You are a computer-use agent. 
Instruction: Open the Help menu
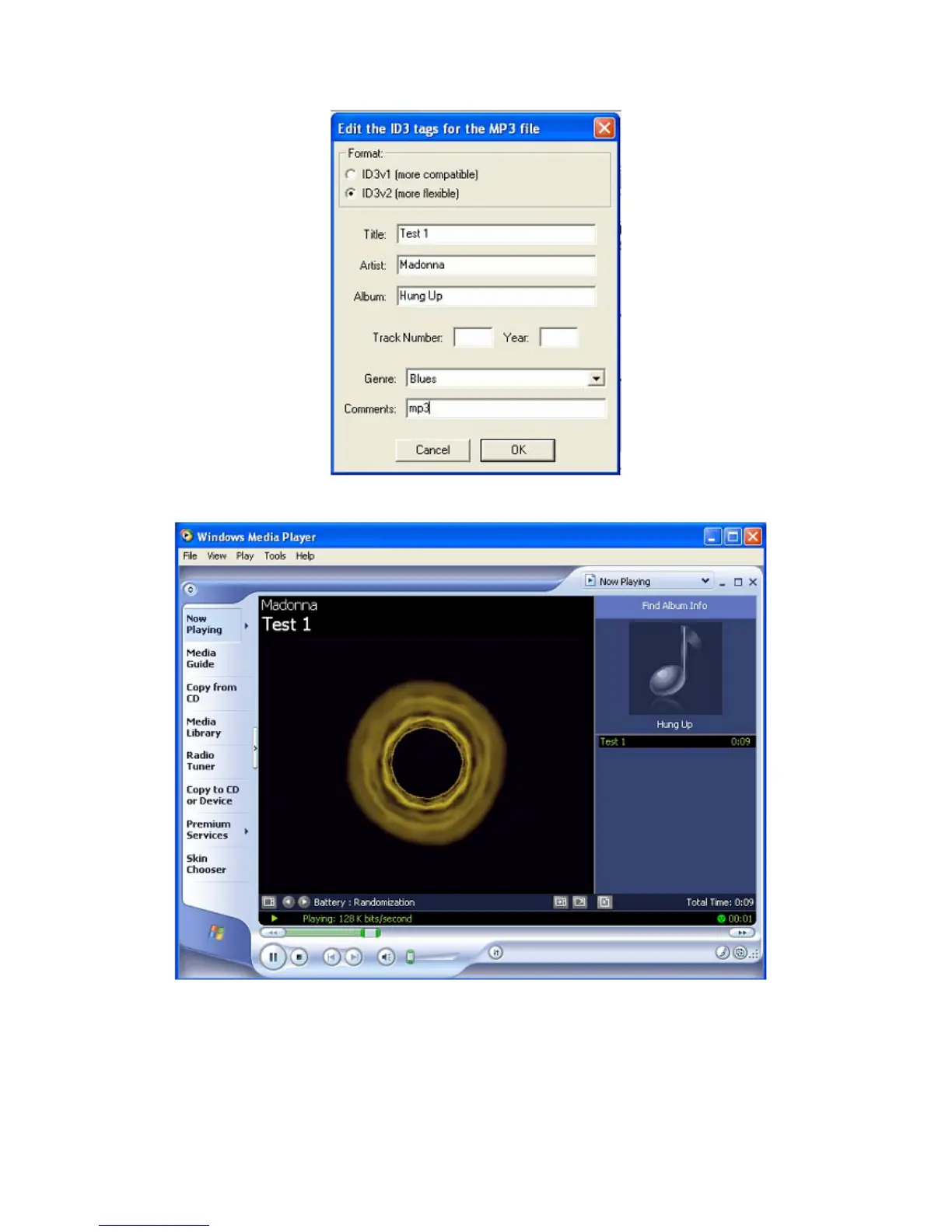(x=305, y=556)
